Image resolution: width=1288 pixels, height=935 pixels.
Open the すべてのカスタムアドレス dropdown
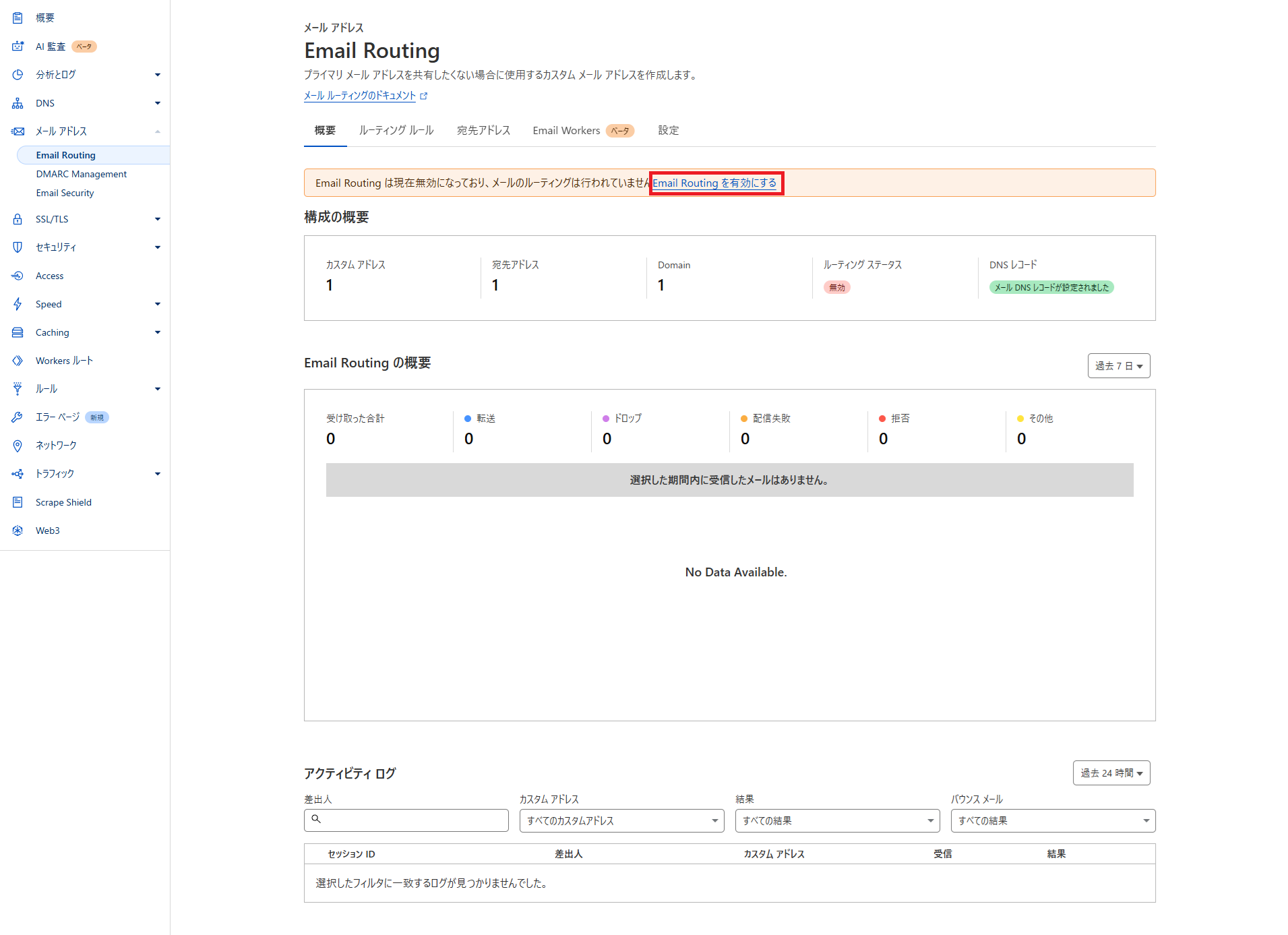coord(621,821)
